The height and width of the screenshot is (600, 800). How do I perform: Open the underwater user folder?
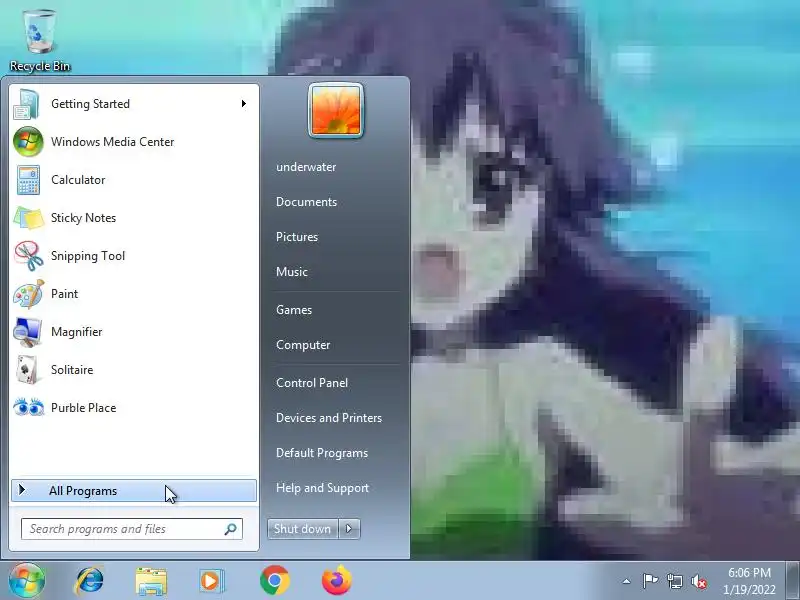[306, 167]
